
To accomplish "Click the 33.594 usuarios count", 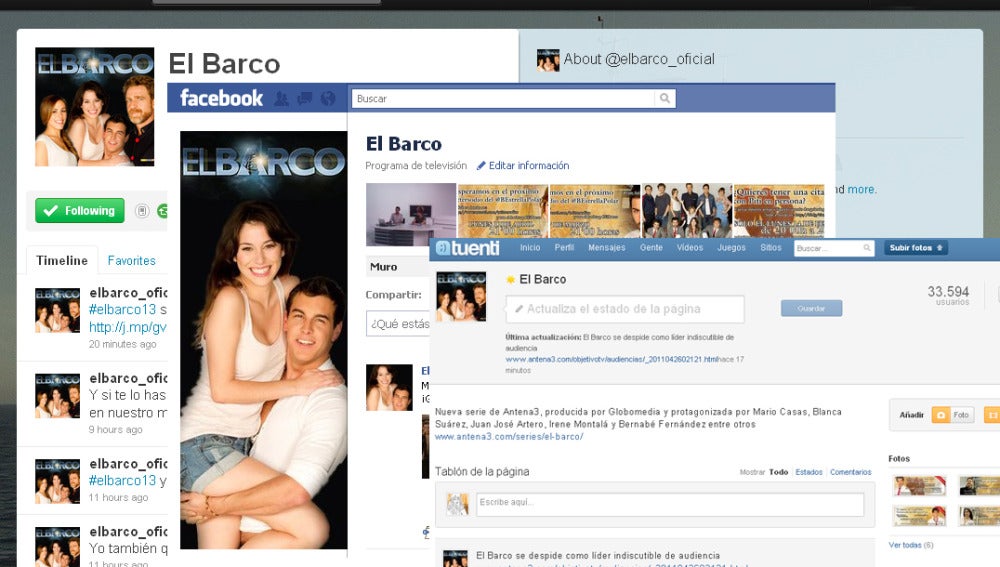I will click(948, 295).
